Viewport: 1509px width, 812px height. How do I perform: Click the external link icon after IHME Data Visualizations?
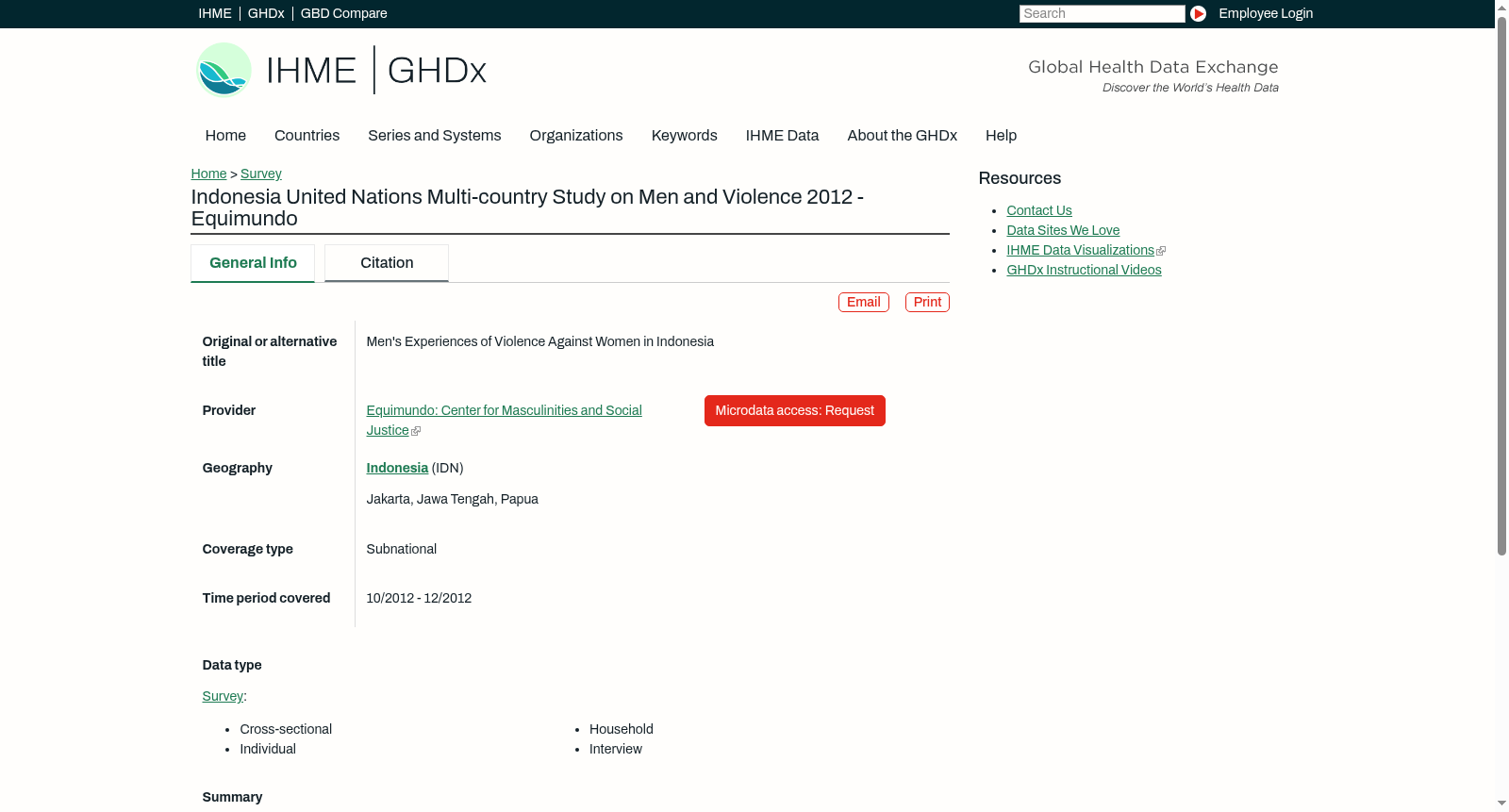[1161, 251]
